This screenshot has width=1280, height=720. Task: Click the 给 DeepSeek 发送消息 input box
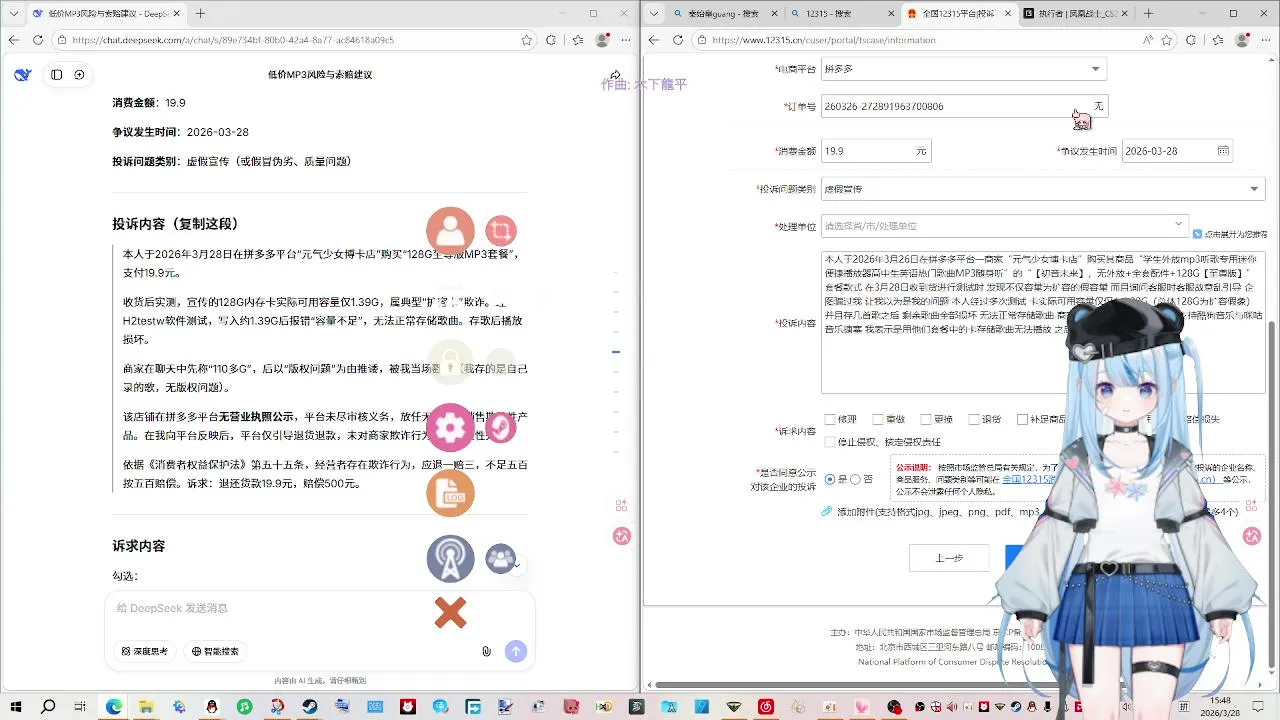click(x=320, y=608)
